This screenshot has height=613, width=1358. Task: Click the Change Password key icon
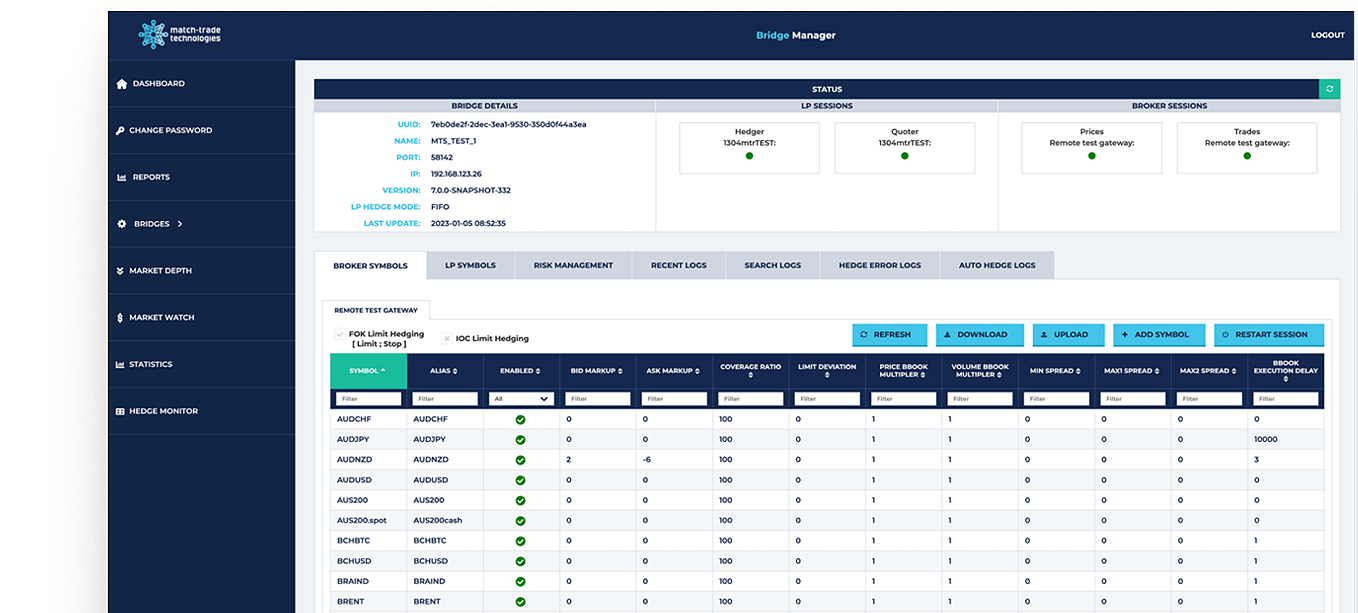[x=120, y=131]
